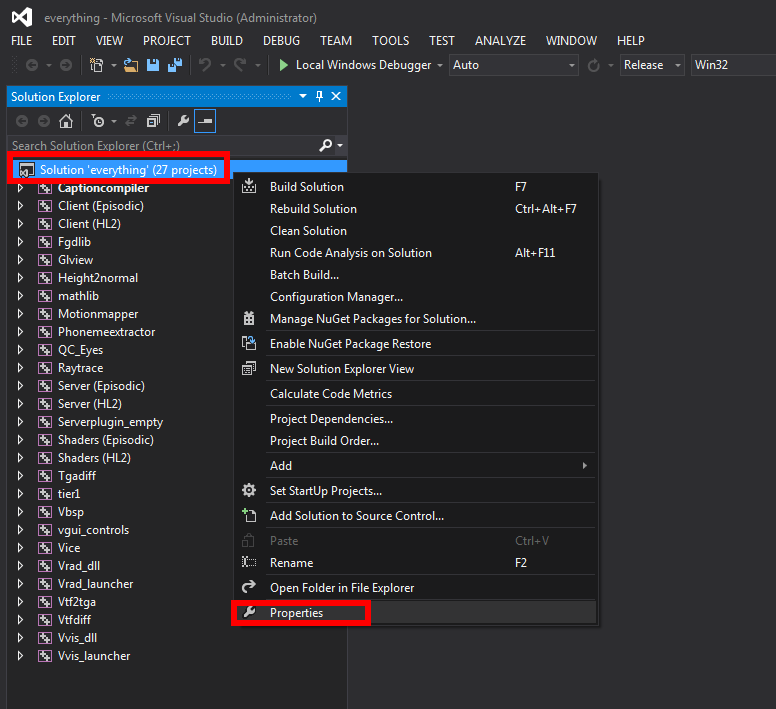776x709 pixels.
Task: Click the Refresh icon beside Auto combo
Action: pyautogui.click(x=593, y=65)
